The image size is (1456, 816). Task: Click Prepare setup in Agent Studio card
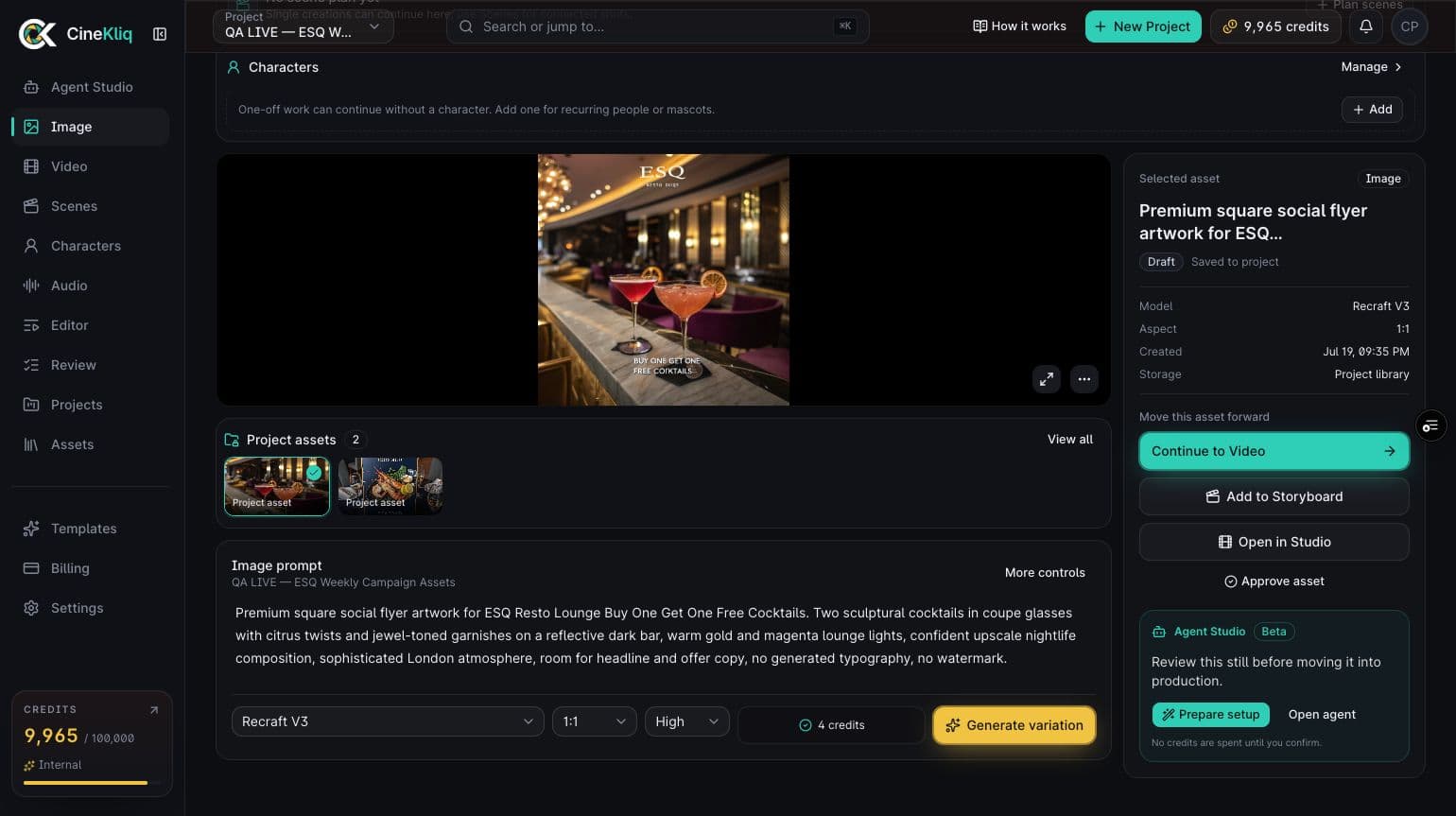[1211, 715]
